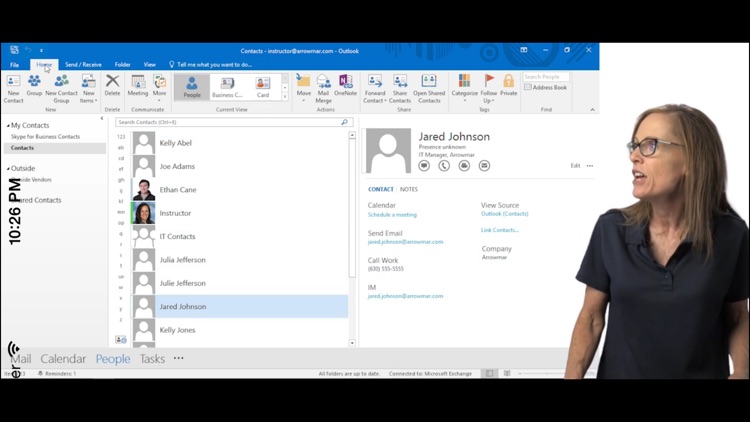Click Edit on contact card
The height and width of the screenshot is (422, 750).
tap(575, 166)
